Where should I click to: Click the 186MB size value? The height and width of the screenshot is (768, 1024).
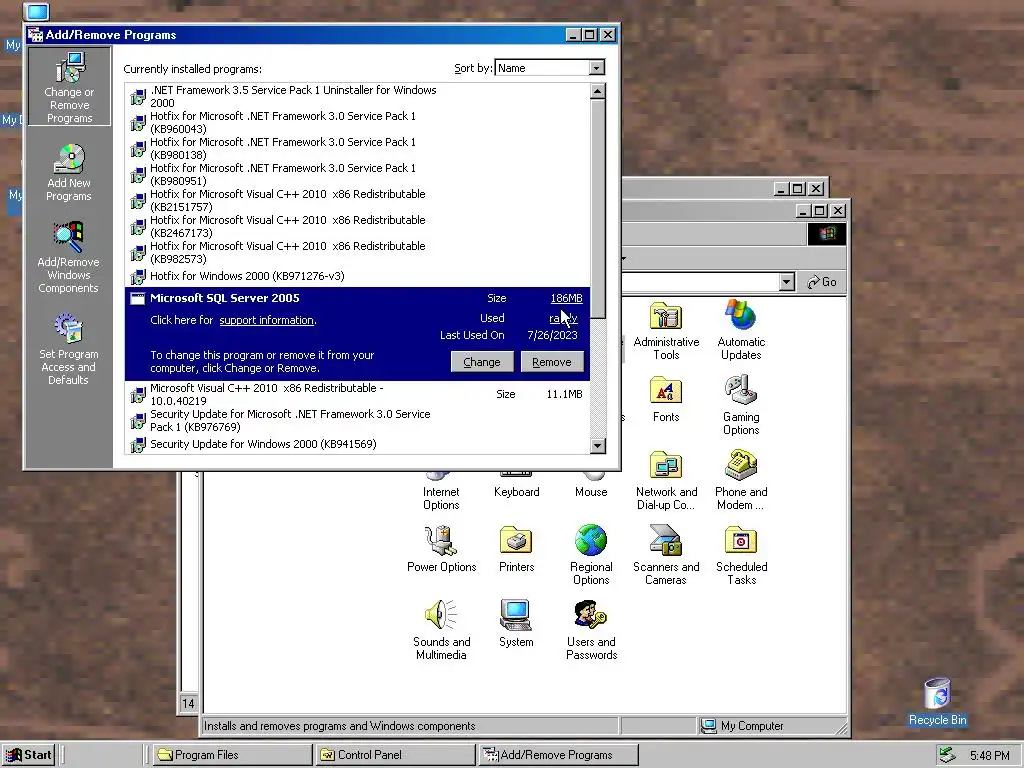pos(566,298)
